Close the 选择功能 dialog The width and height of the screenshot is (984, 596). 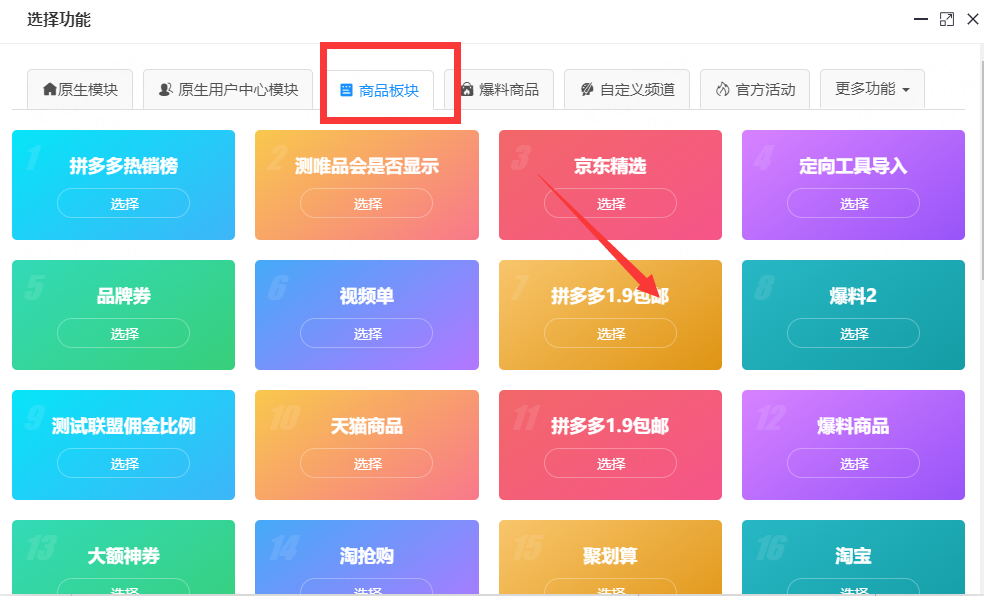point(973,19)
